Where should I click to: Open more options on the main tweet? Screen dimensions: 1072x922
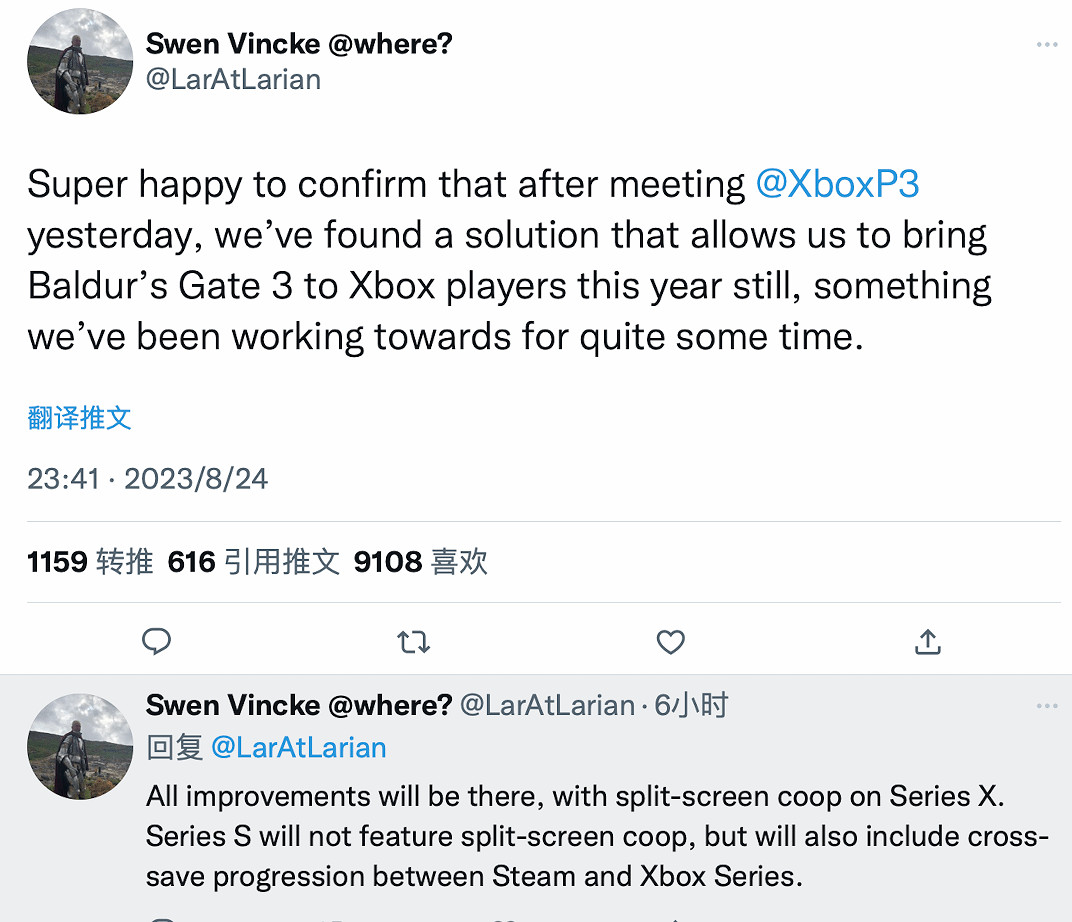(x=1046, y=45)
